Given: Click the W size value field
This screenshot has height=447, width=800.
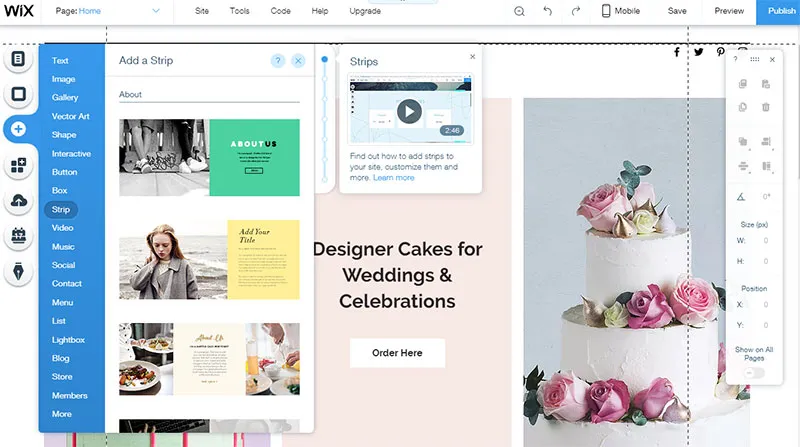Looking at the screenshot, I should pos(765,240).
